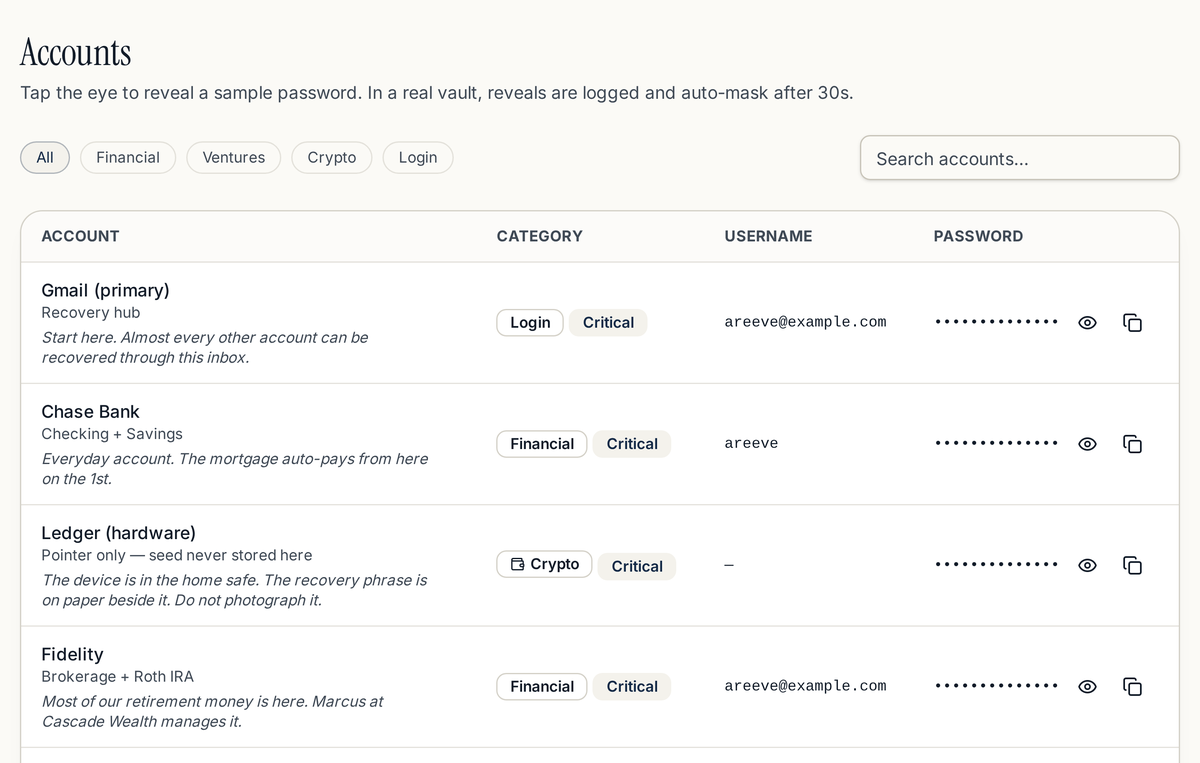Copy the Chase Bank password
Viewport: 1200px width, 763px height.
point(1132,443)
